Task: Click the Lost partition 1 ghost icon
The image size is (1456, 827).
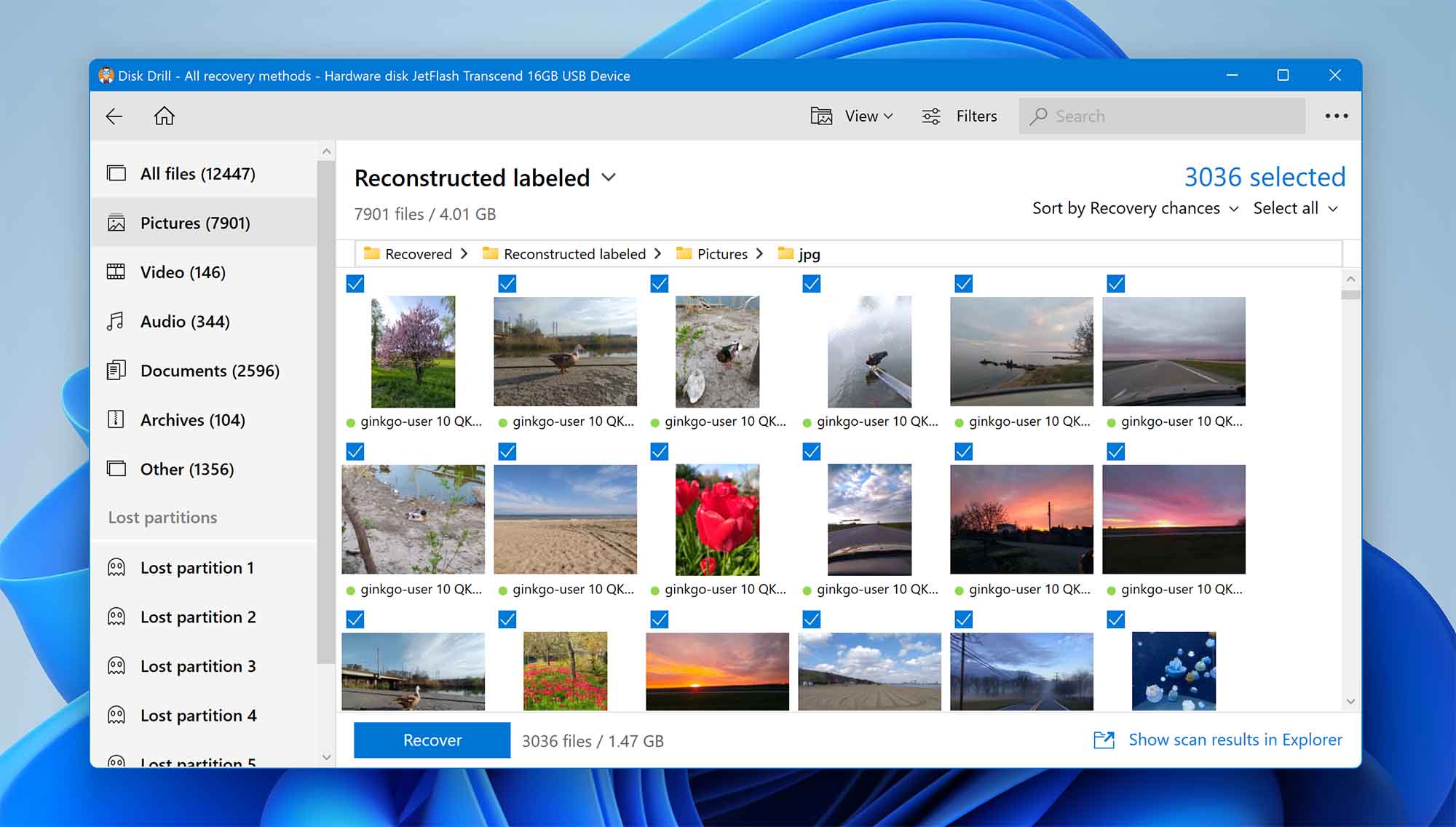Action: 117,567
